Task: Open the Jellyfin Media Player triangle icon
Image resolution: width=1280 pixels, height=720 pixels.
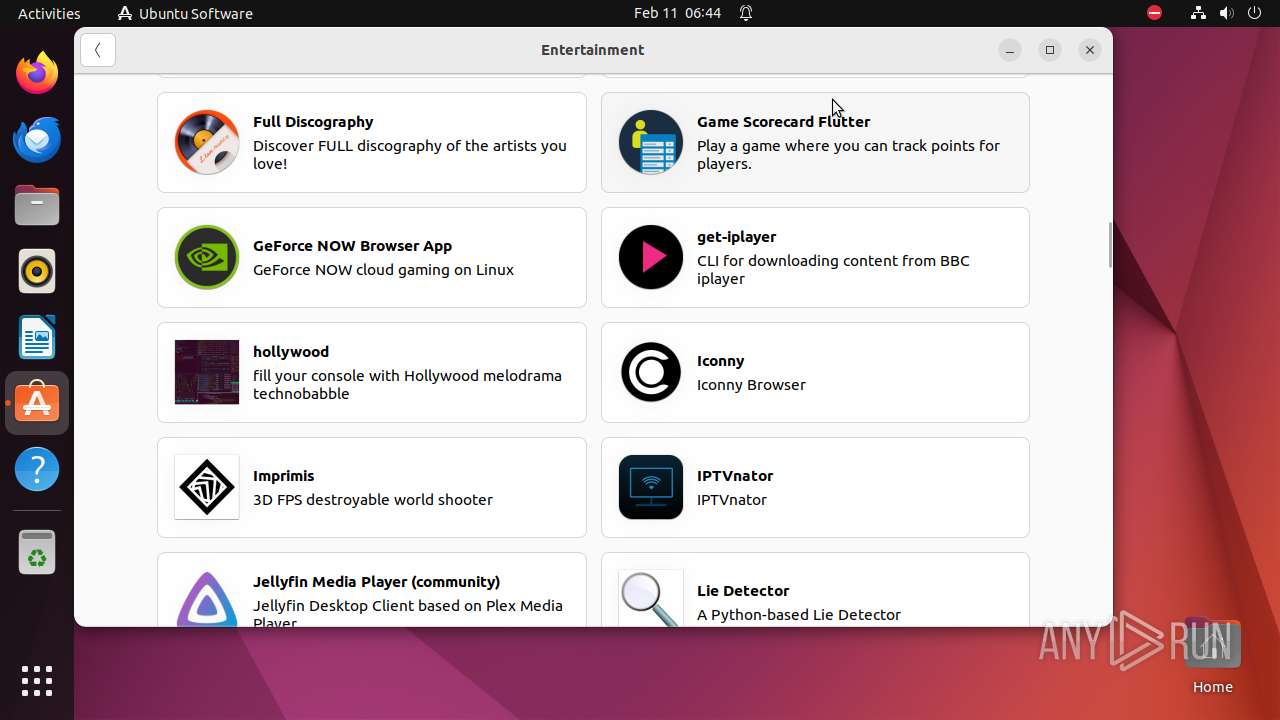Action: [x=207, y=598]
